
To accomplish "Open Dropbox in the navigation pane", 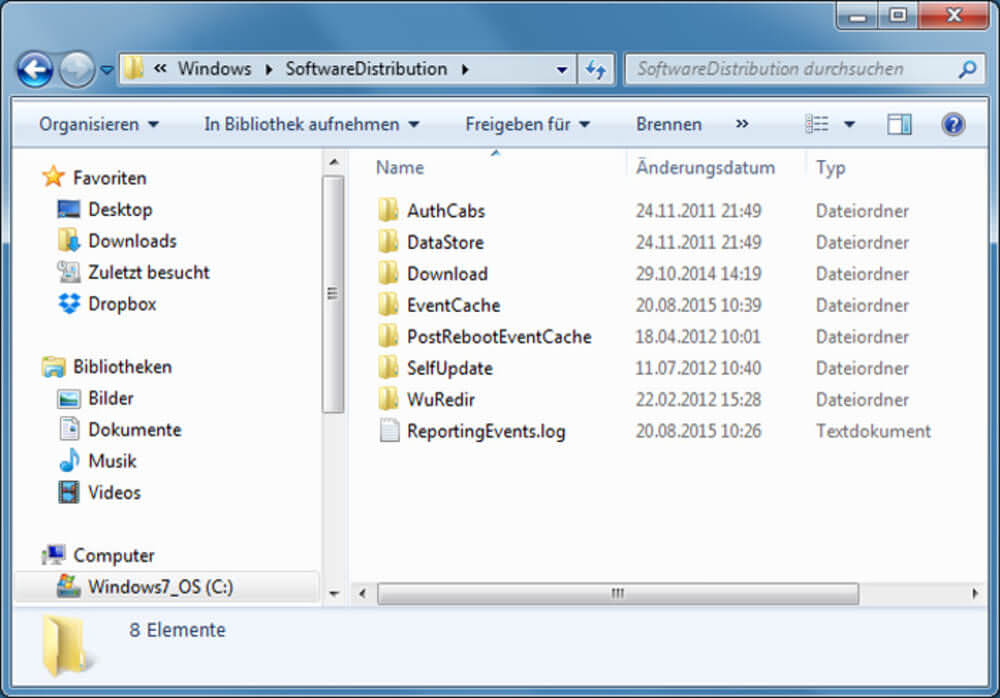I will 122,304.
